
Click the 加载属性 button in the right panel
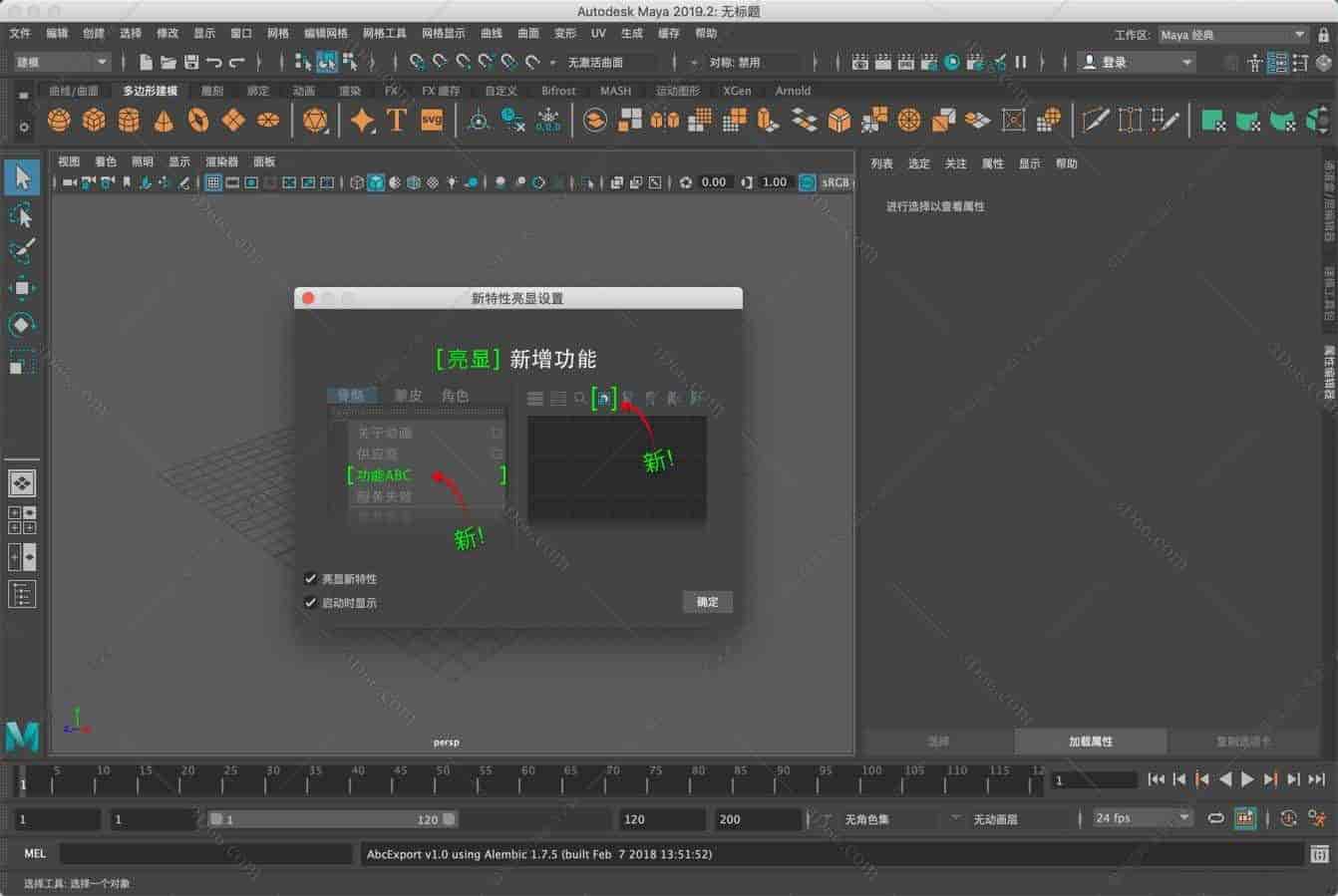(x=1091, y=742)
